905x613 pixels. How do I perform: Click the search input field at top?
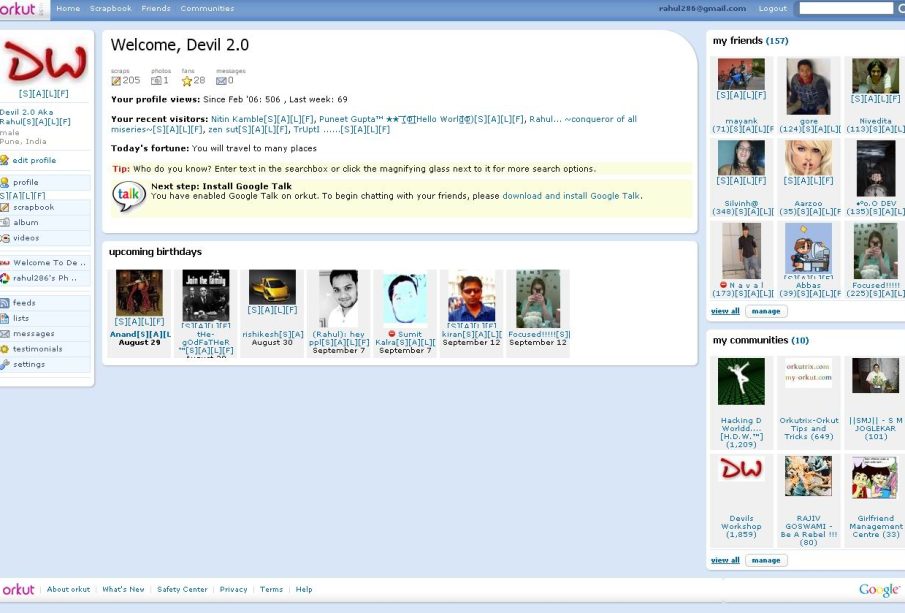point(845,8)
